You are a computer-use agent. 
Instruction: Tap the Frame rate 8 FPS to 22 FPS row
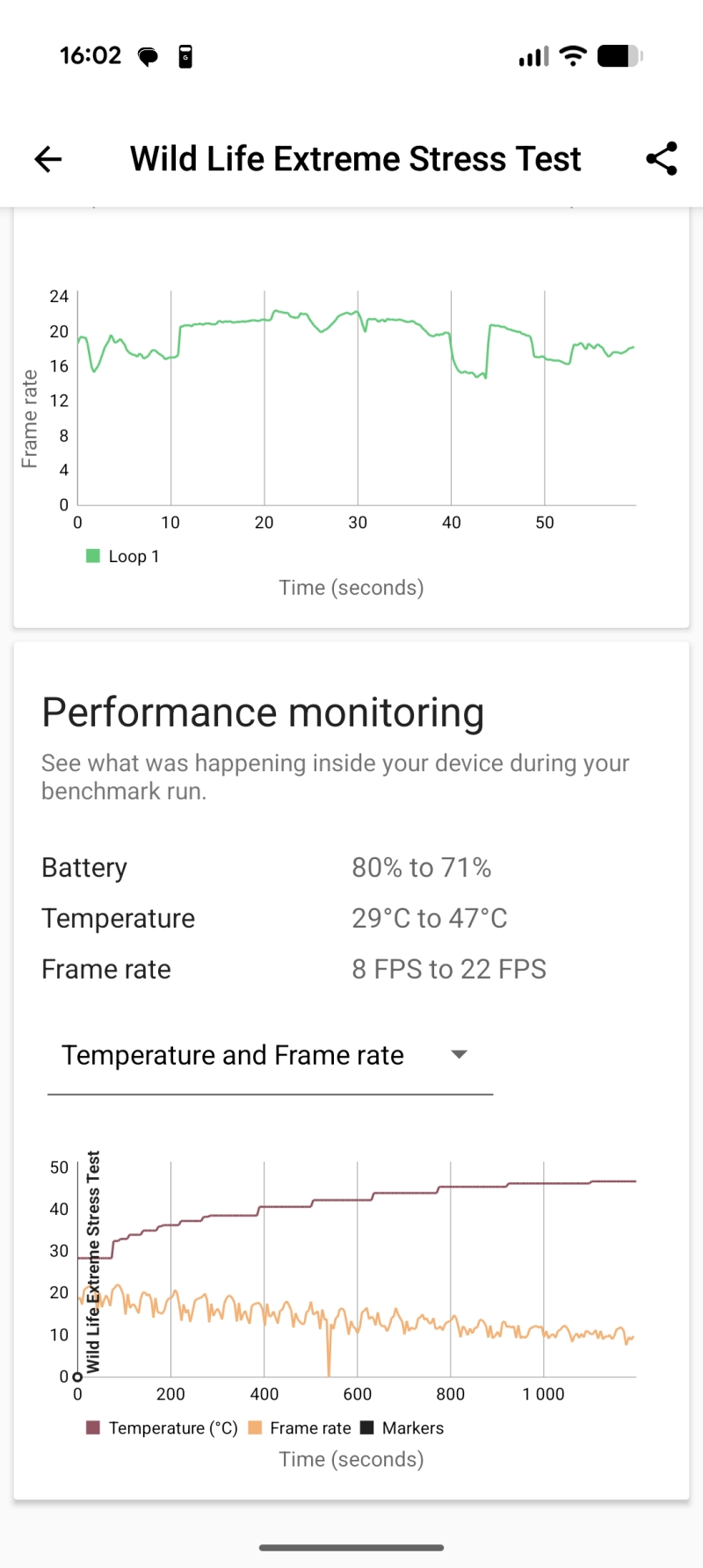(351, 970)
